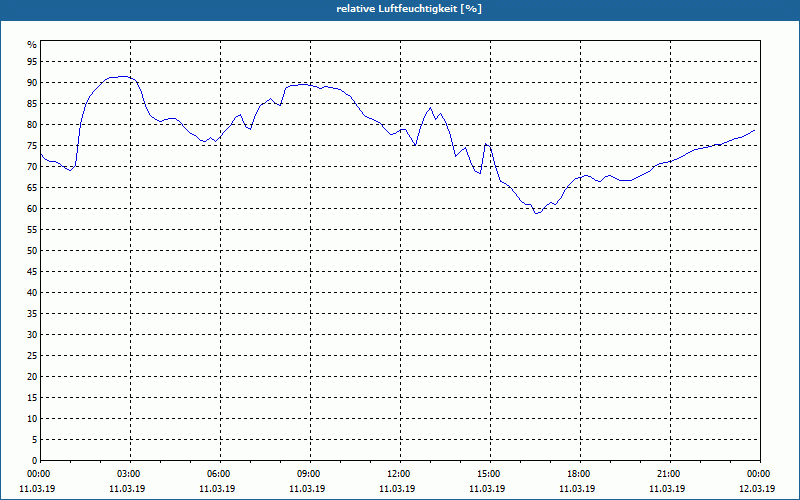800x500 pixels.
Task: Click the humidity curve peak near 03:00
Action: [122, 77]
